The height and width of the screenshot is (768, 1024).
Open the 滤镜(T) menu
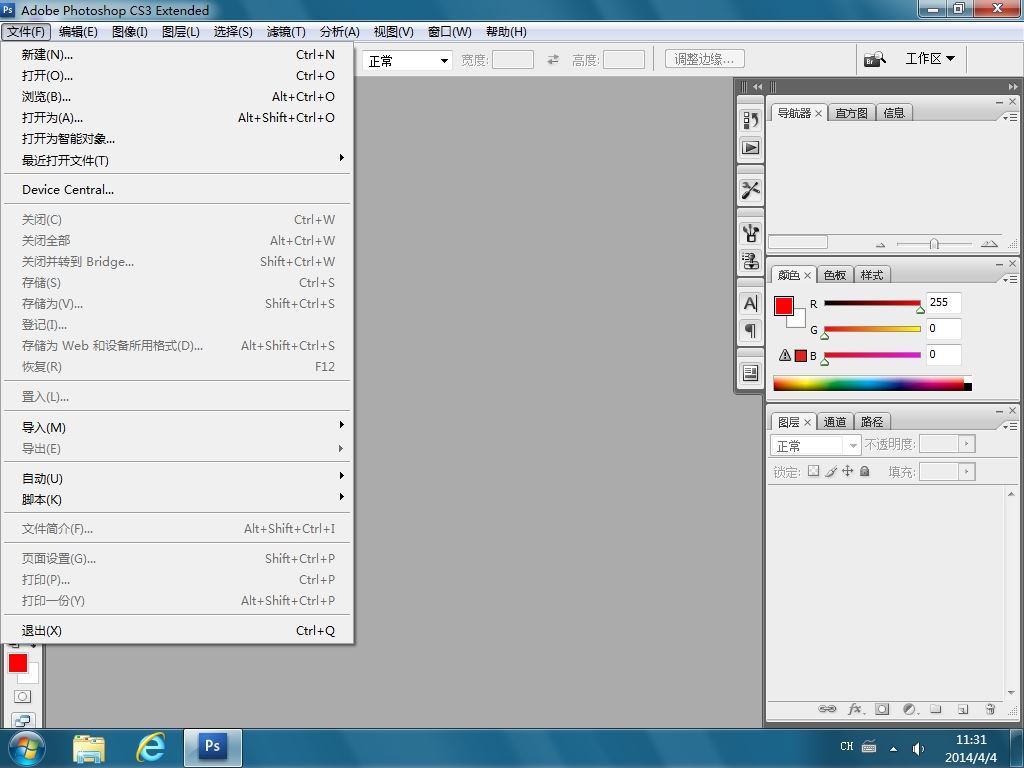tap(285, 31)
